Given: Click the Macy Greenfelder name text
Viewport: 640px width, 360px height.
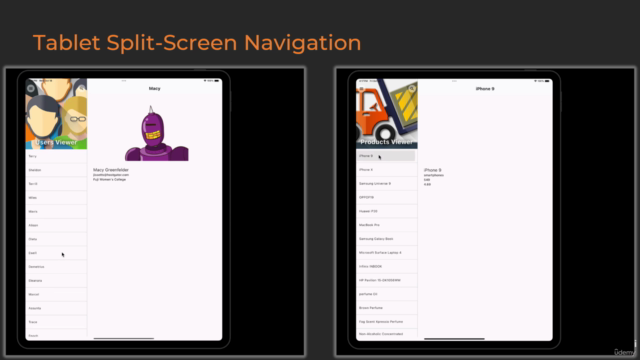Looking at the screenshot, I should [111, 170].
